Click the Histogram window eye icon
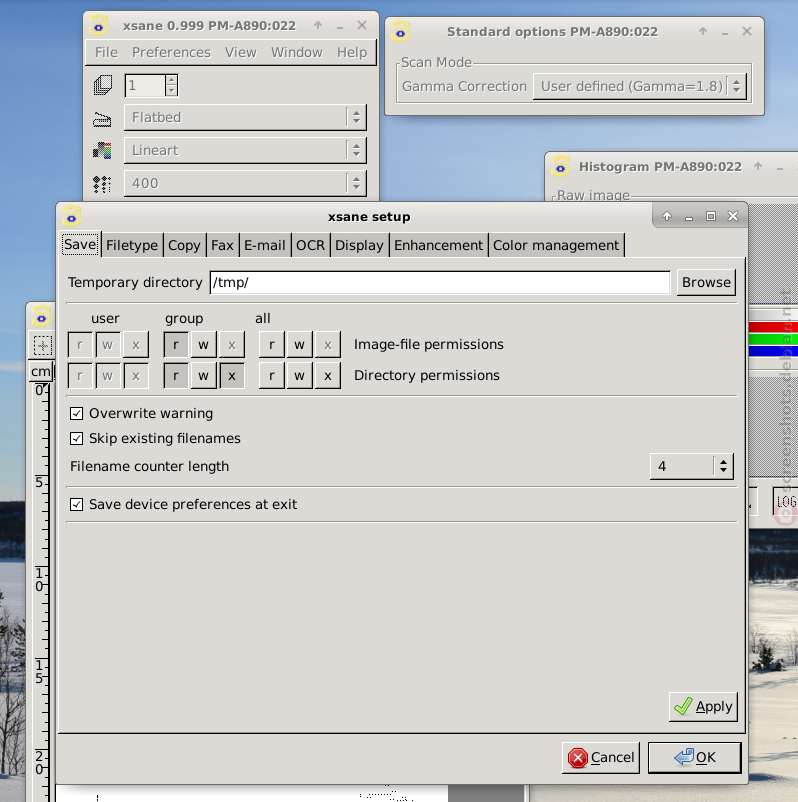Screen dimensions: 798x802 point(561,167)
